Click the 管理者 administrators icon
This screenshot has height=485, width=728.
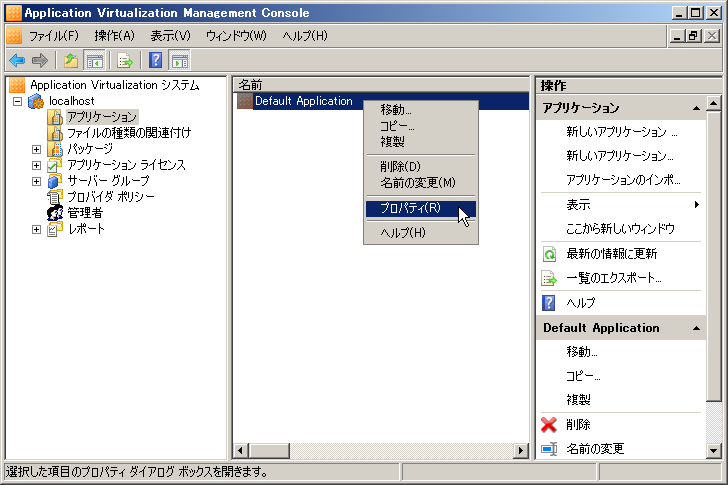point(55,213)
